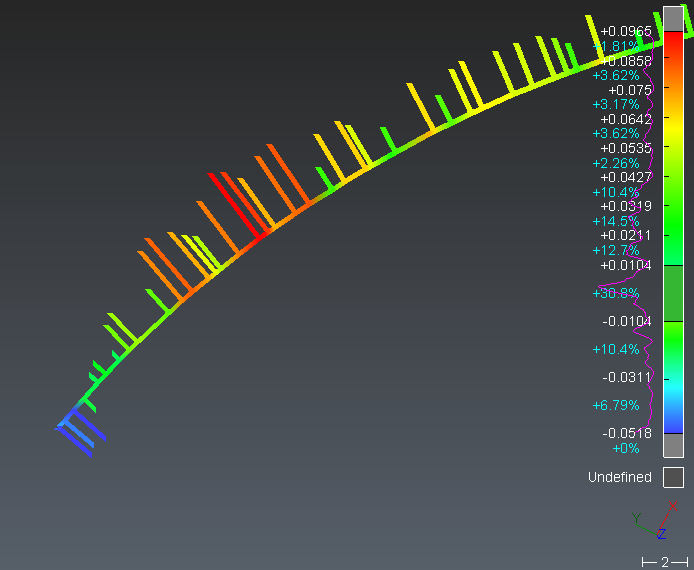
Task: Select the +0.0965 maximum value label
Action: coord(625,32)
